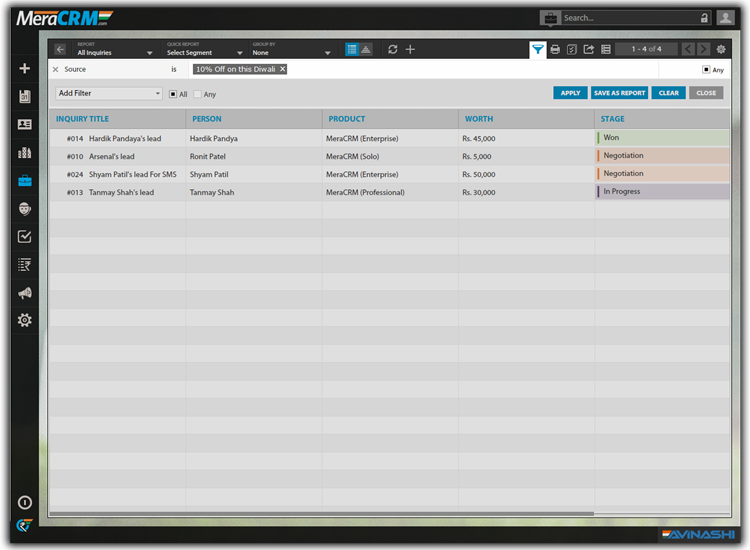Click the SAVE AS REPORT button

619,93
